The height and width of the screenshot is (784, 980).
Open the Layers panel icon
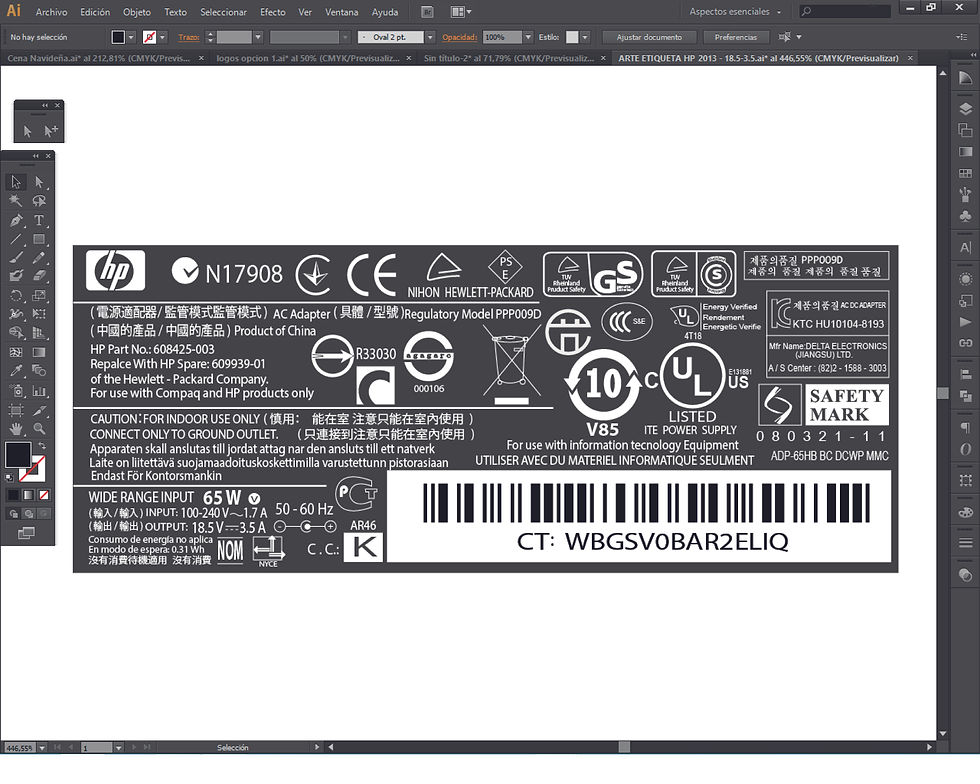pyautogui.click(x=965, y=109)
